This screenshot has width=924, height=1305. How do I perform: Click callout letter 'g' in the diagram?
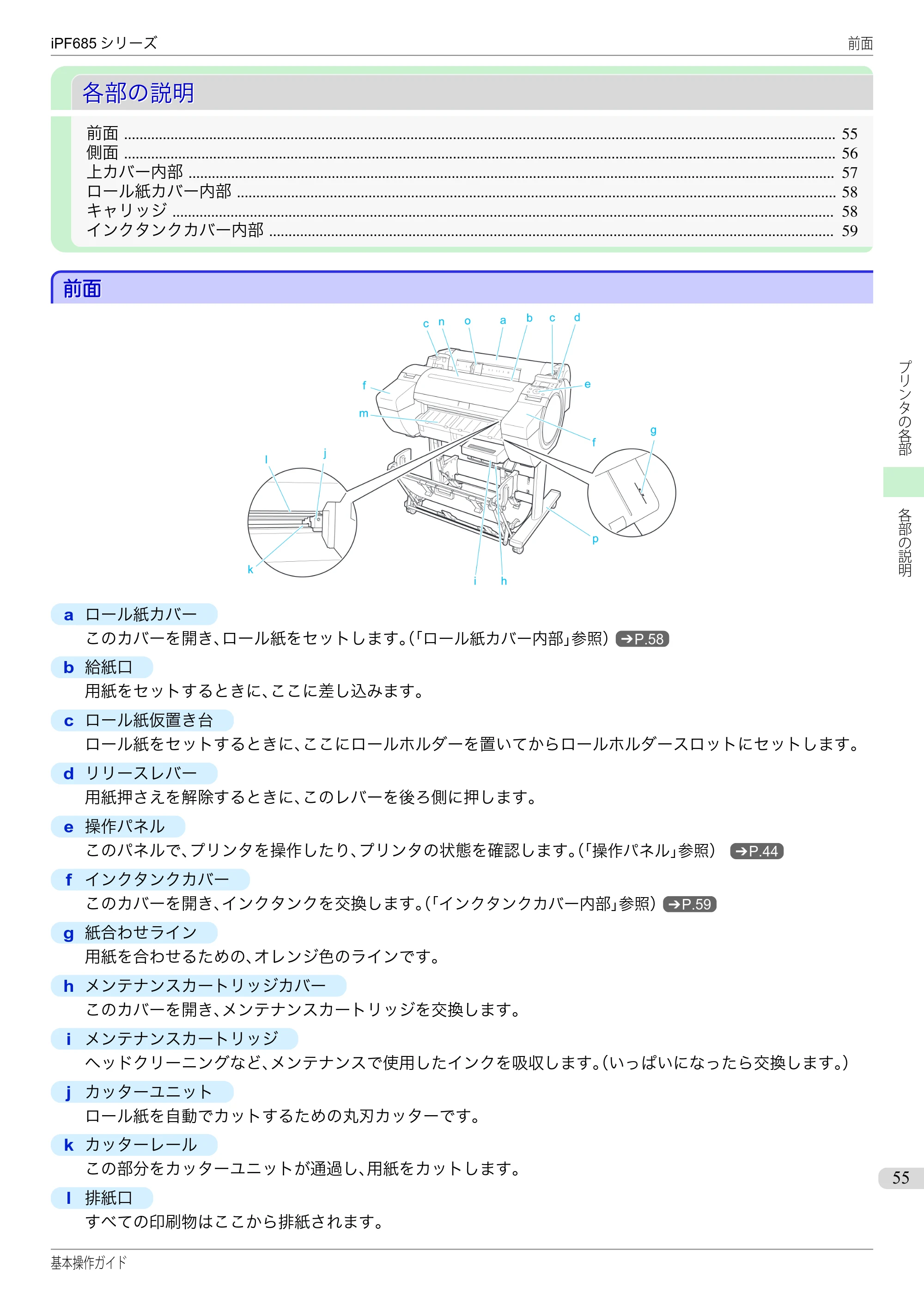[653, 431]
